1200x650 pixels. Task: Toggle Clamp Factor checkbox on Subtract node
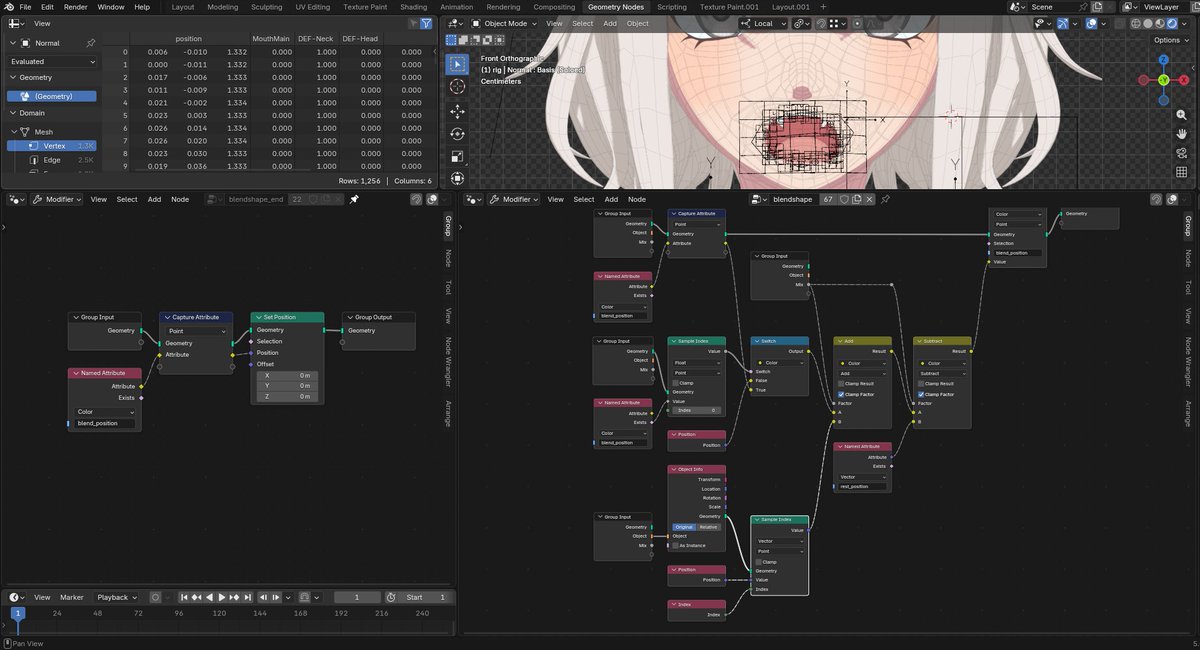(921, 394)
